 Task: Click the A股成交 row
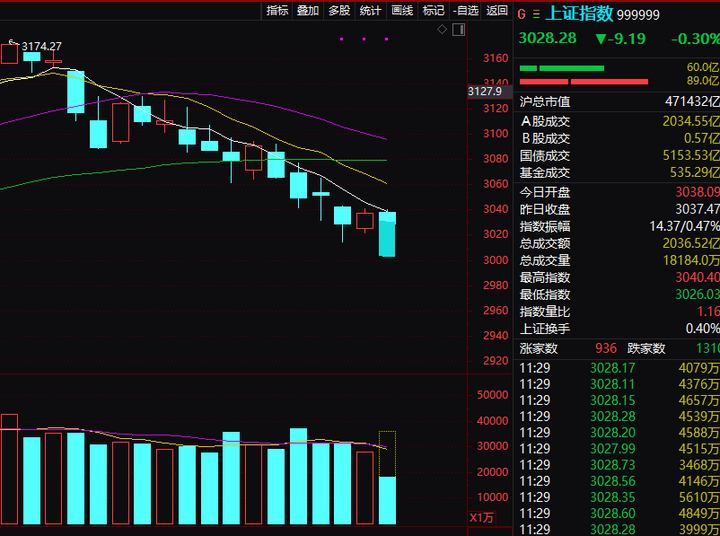pyautogui.click(x=619, y=121)
